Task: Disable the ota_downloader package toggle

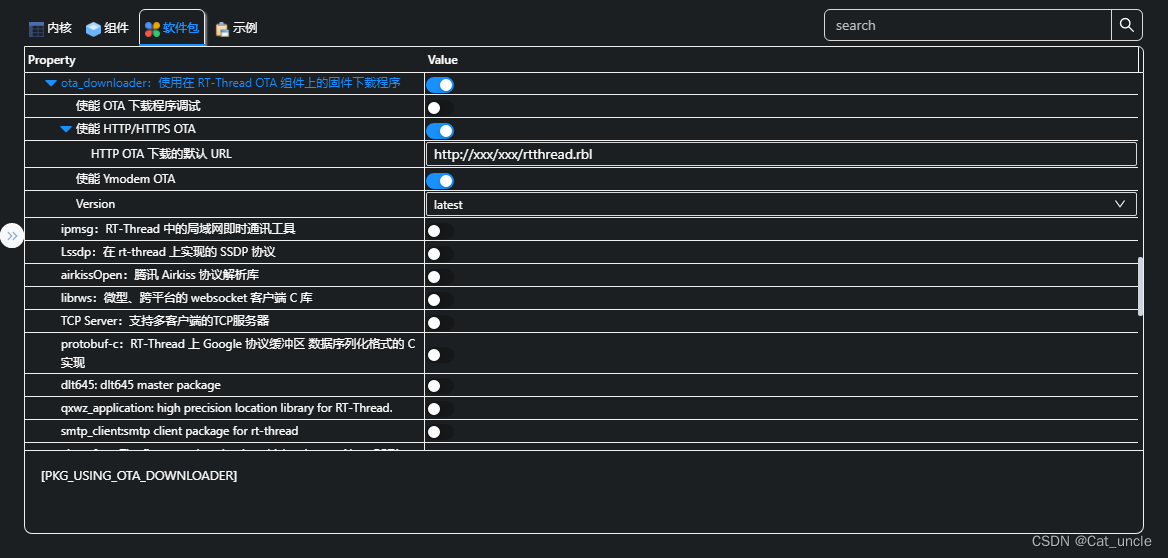Action: click(x=439, y=84)
